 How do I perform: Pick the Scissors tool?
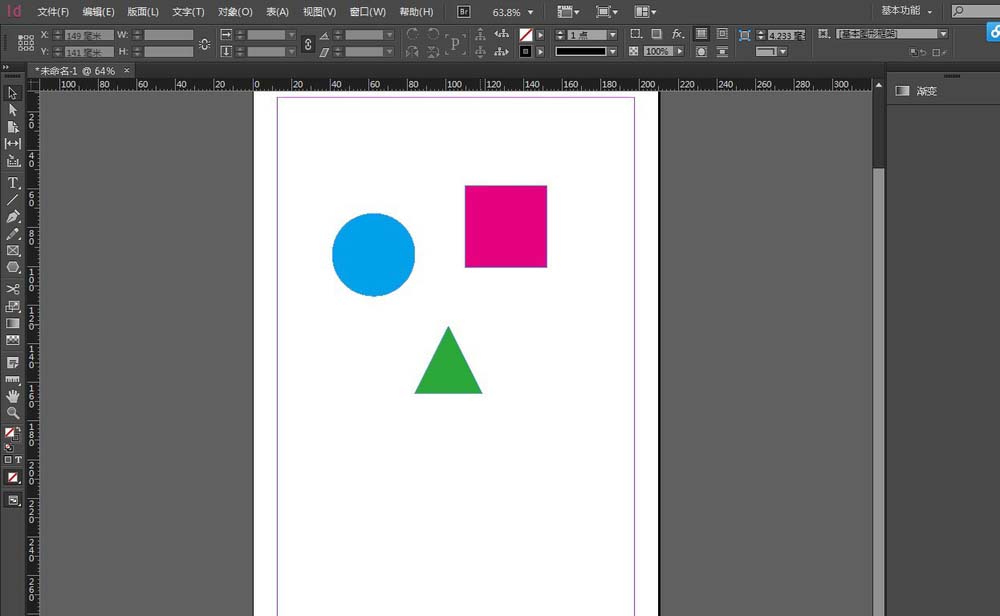[x=13, y=289]
